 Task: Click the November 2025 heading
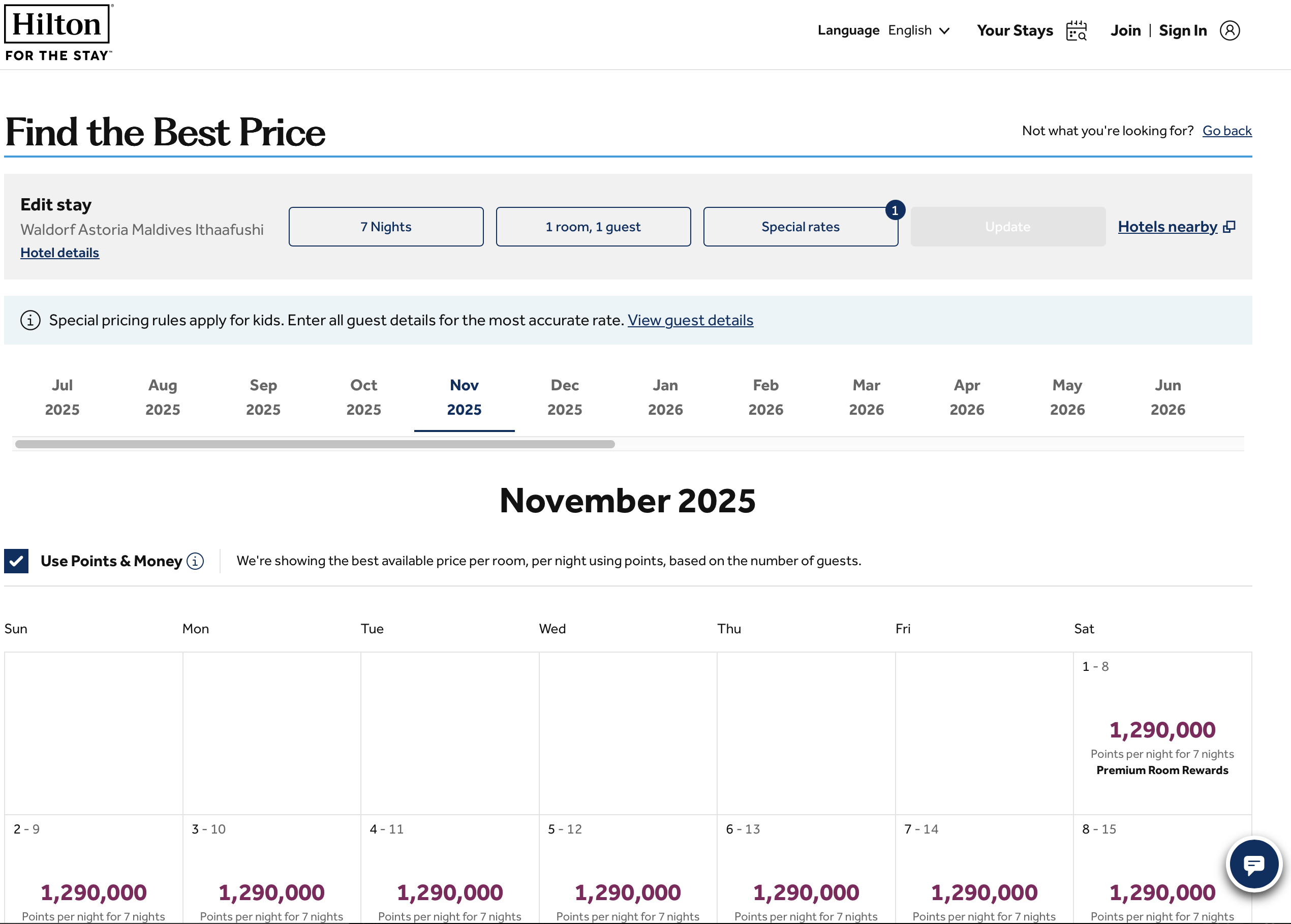(628, 501)
